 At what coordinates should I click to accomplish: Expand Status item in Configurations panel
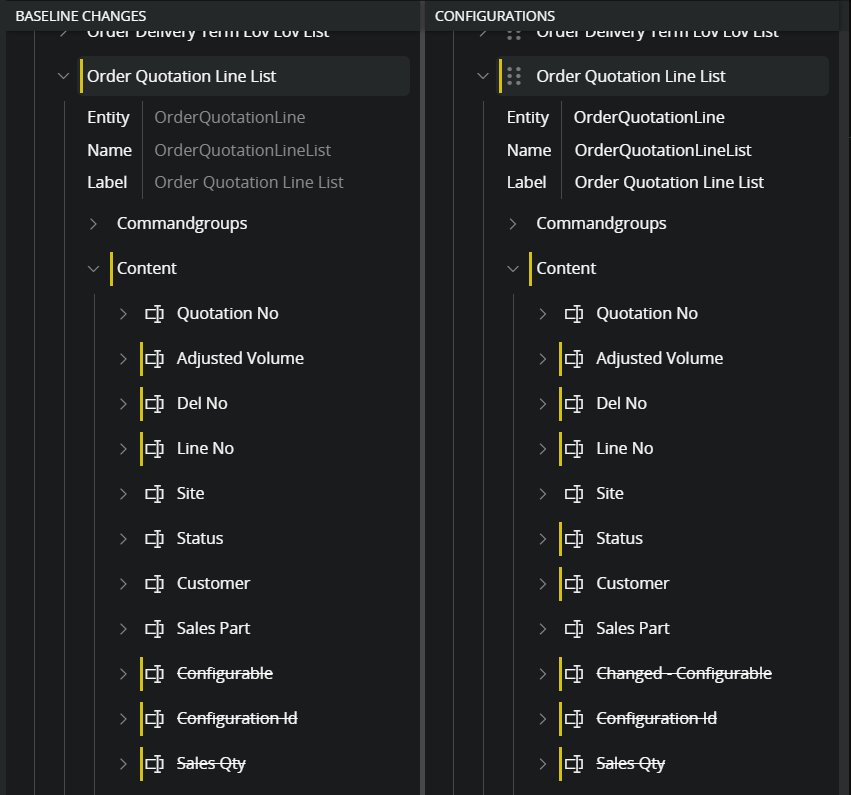(543, 539)
